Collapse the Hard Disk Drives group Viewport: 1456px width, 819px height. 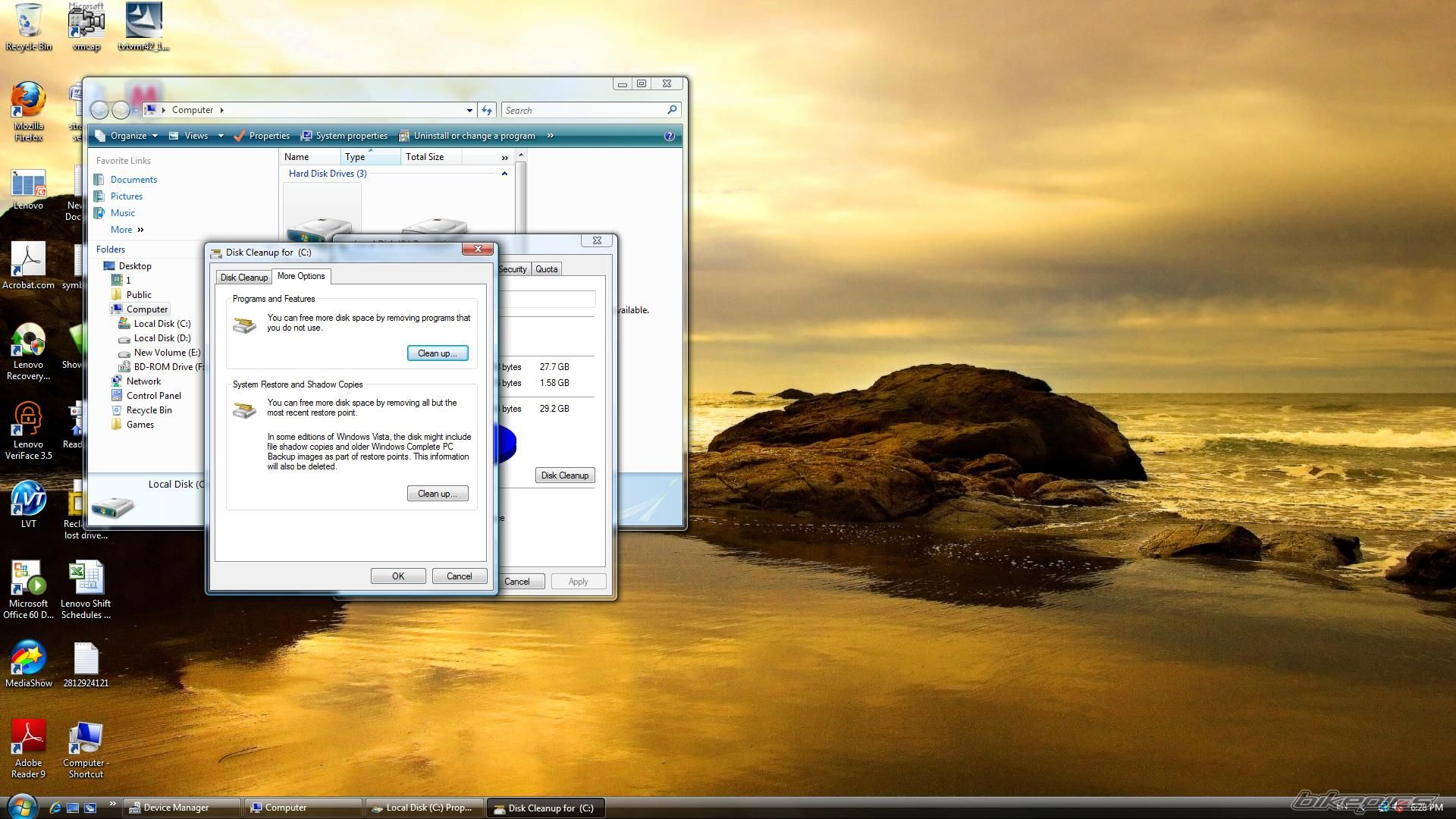[x=504, y=174]
